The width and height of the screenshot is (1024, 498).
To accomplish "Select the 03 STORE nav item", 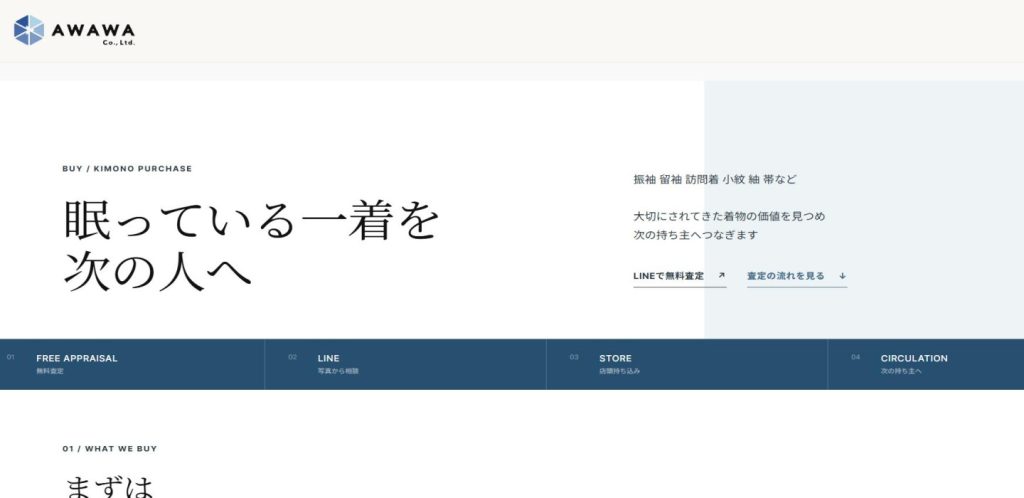I will click(687, 364).
